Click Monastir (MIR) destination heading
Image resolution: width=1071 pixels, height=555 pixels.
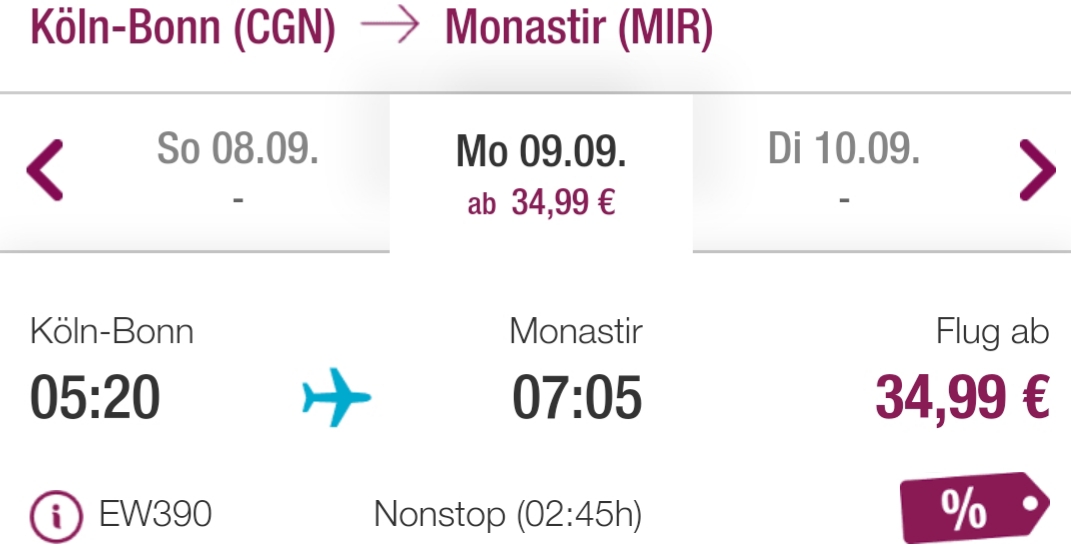point(579,27)
